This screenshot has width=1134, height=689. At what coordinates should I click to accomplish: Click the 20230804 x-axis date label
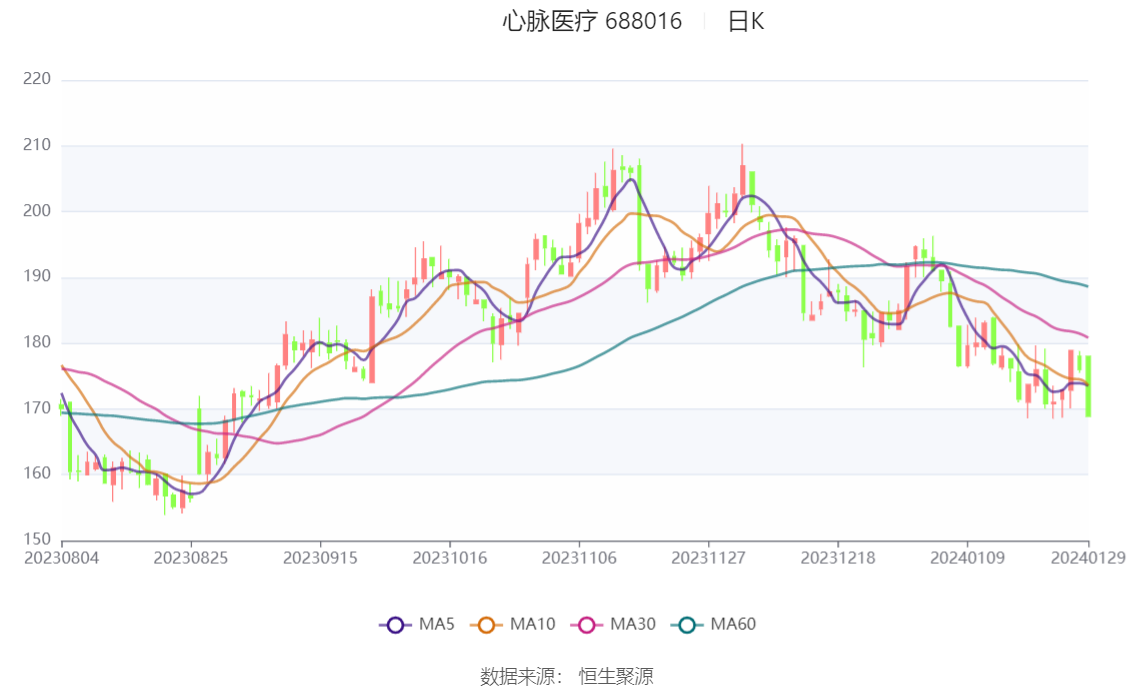[x=62, y=557]
